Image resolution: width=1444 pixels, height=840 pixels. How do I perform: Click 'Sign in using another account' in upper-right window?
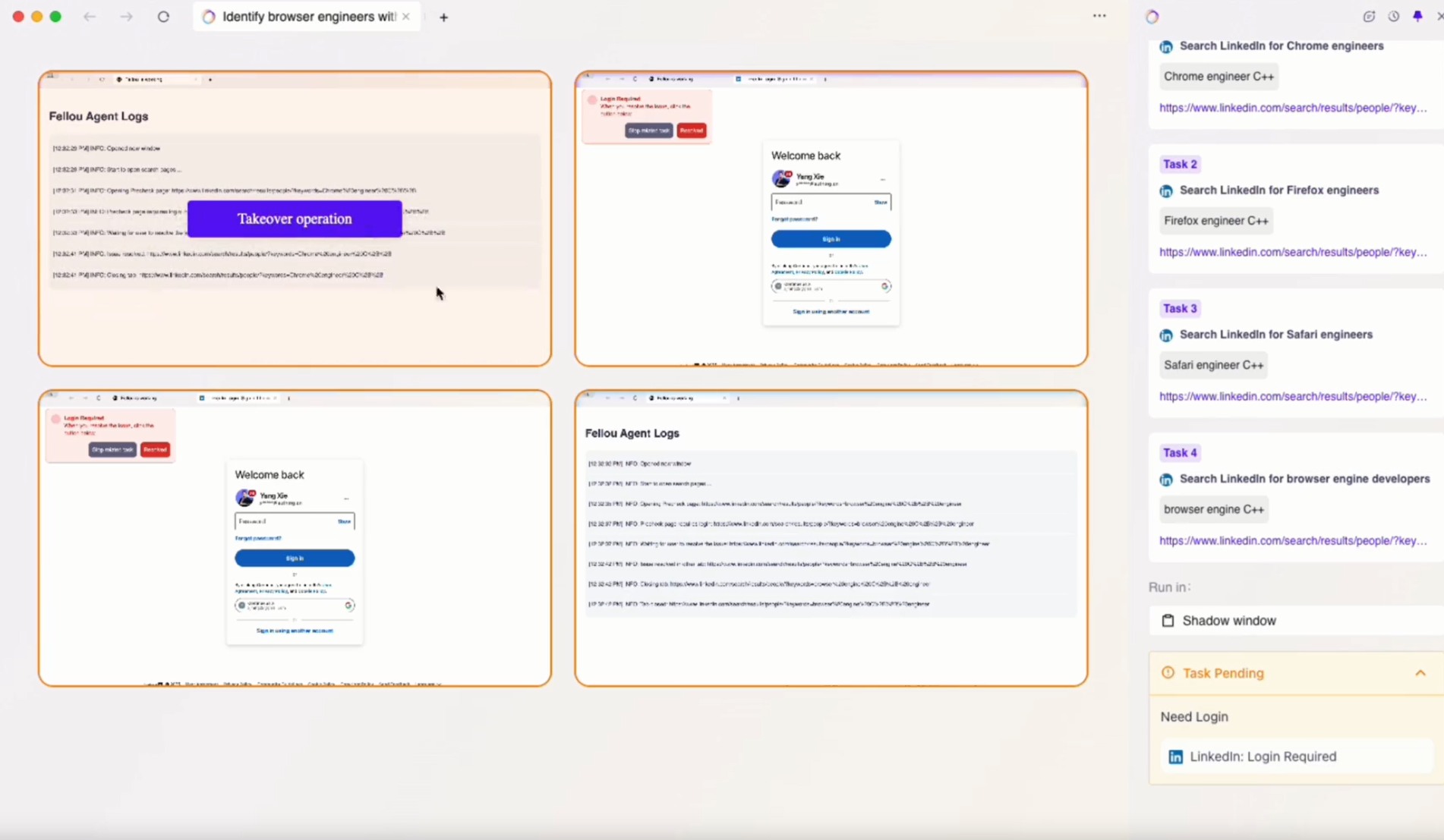pyautogui.click(x=831, y=311)
